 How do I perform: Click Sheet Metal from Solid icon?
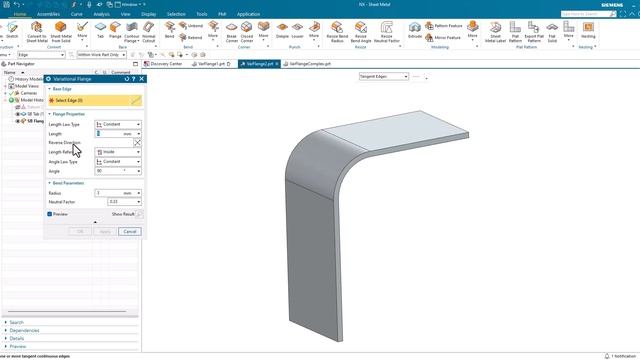click(61, 32)
